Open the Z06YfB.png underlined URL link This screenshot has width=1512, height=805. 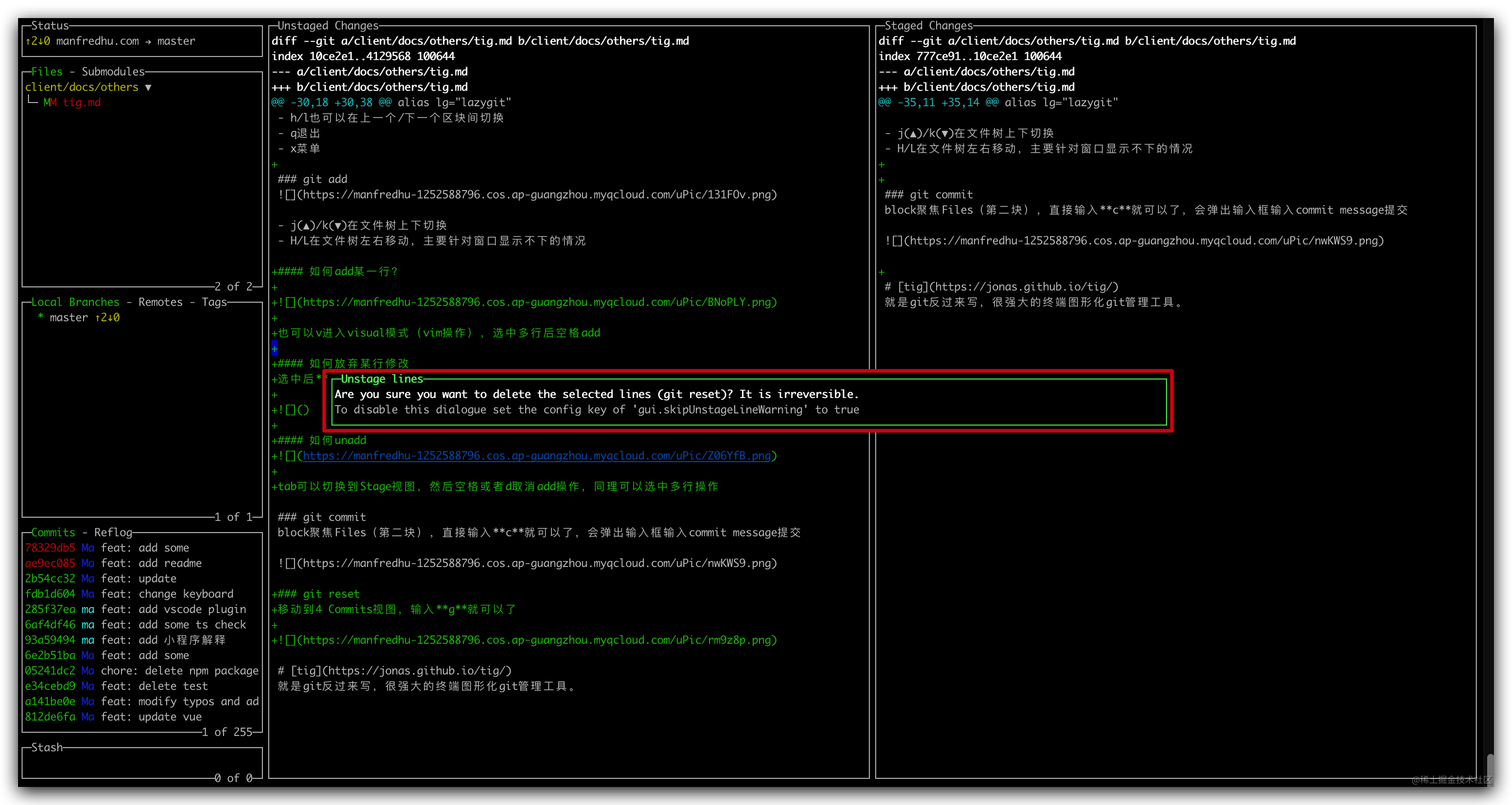click(536, 455)
